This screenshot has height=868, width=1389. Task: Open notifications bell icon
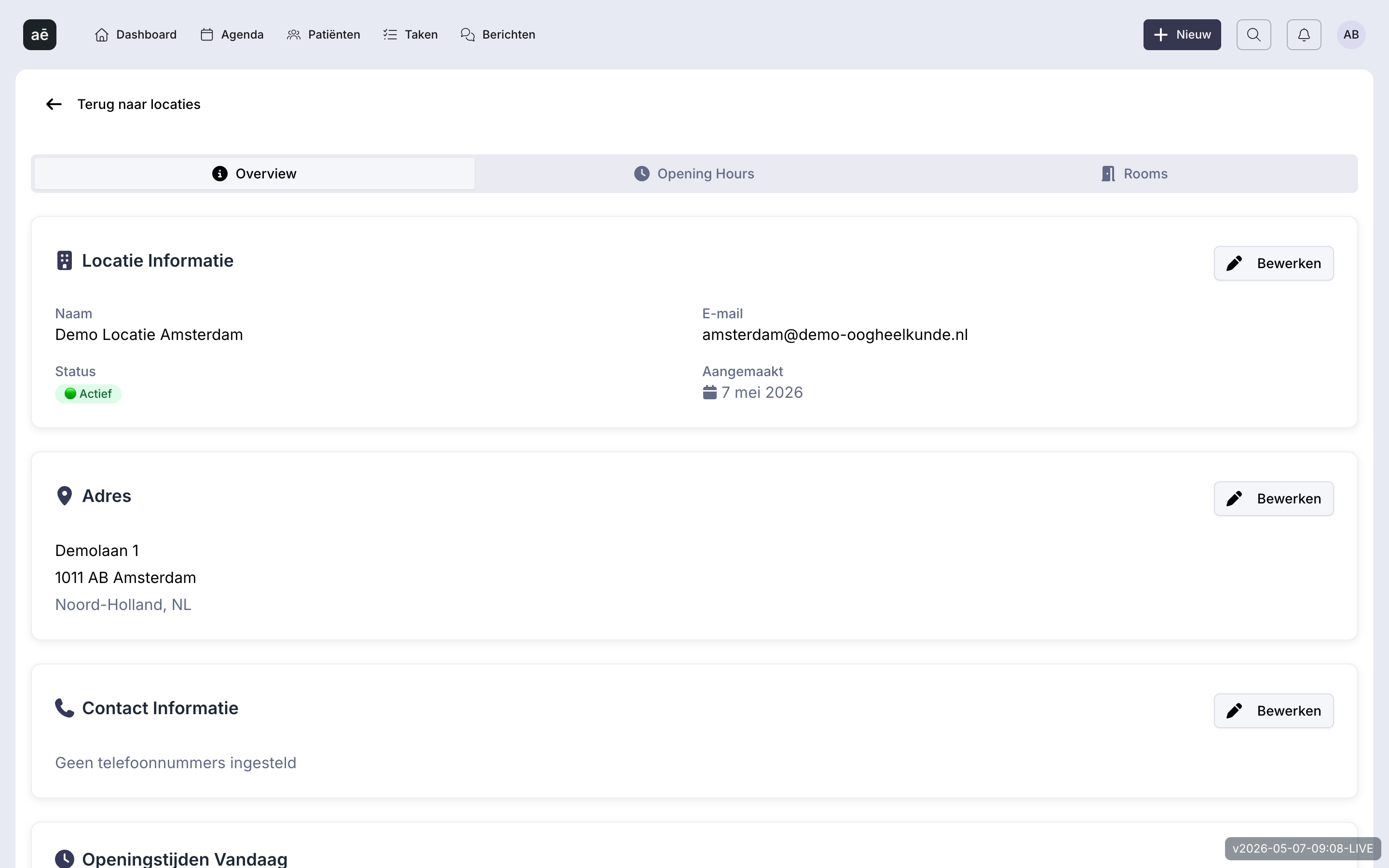1304,34
